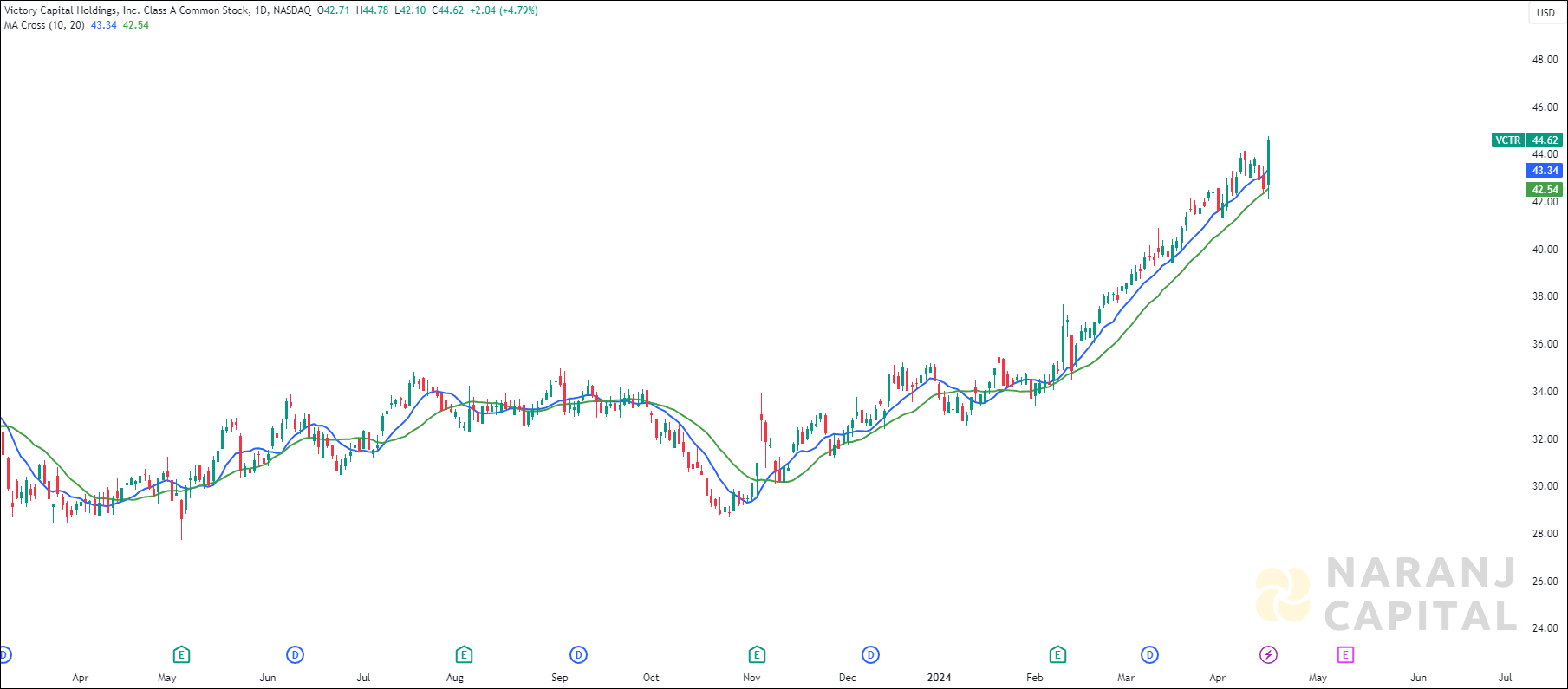Click the 28.00 price axis label

(1545, 534)
